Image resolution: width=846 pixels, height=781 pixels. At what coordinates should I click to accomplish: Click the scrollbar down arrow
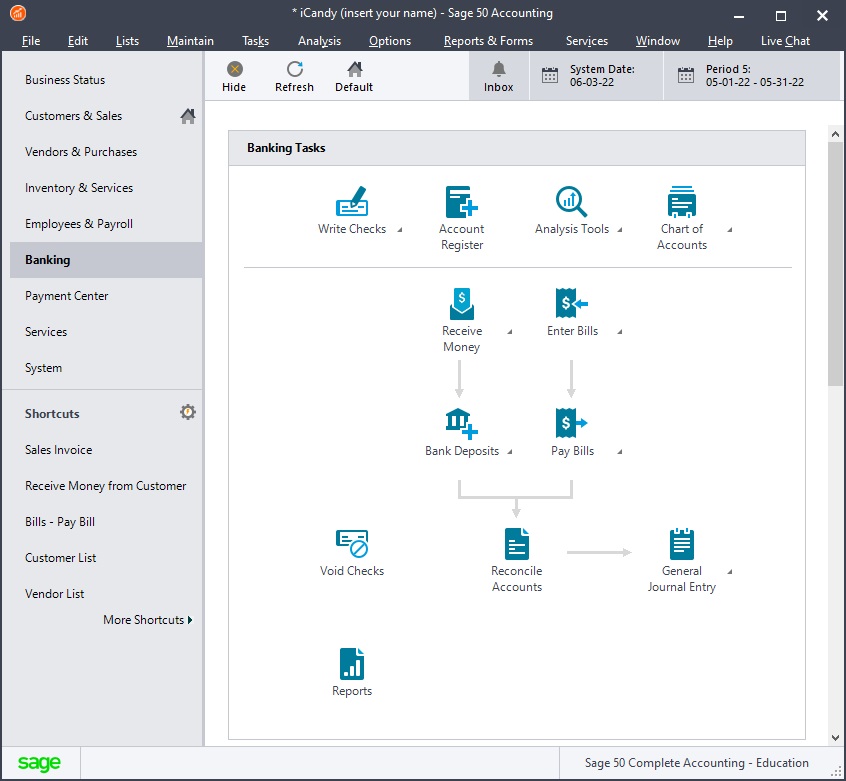pyautogui.click(x=835, y=737)
